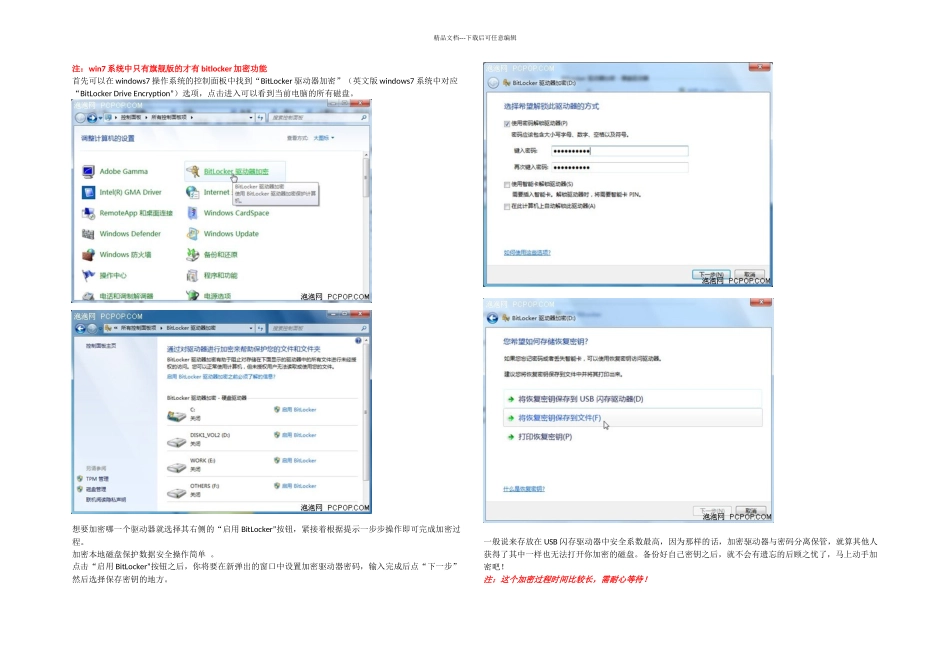950x672 pixels.
Task: Open Windows CardSpace icon
Action: tap(193, 213)
